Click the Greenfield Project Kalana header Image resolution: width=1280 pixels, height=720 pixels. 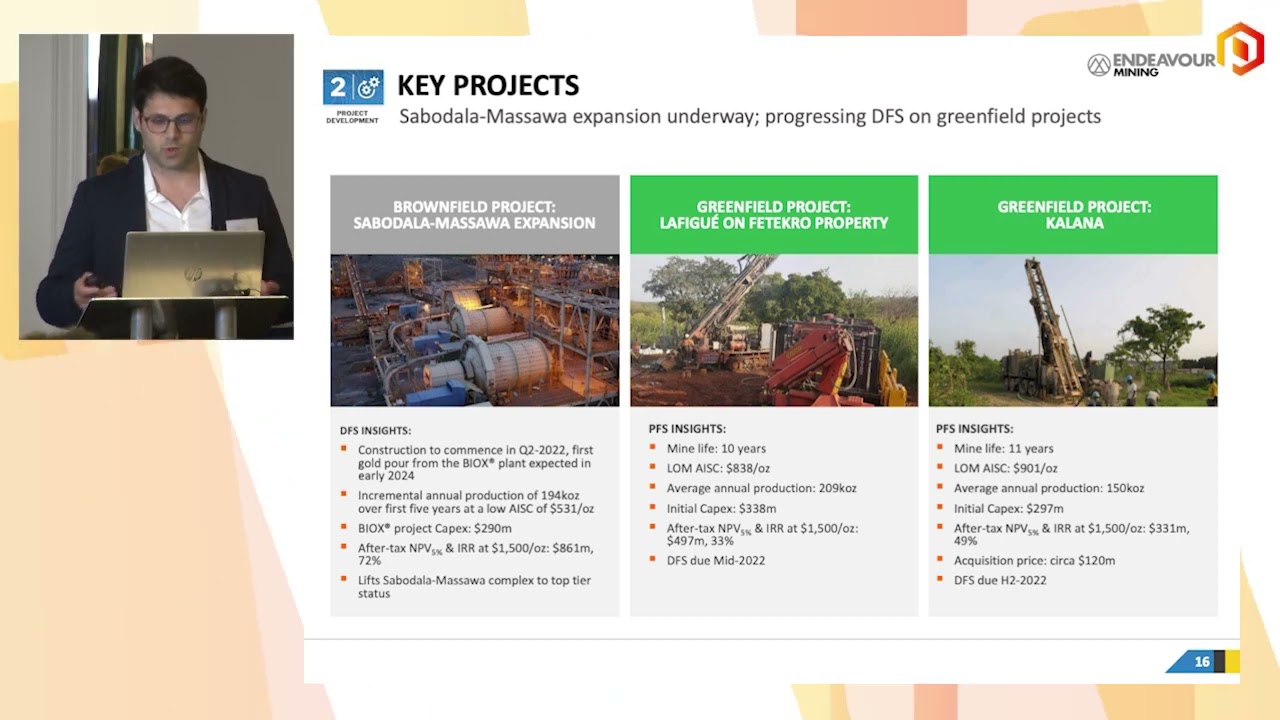(x=1073, y=215)
